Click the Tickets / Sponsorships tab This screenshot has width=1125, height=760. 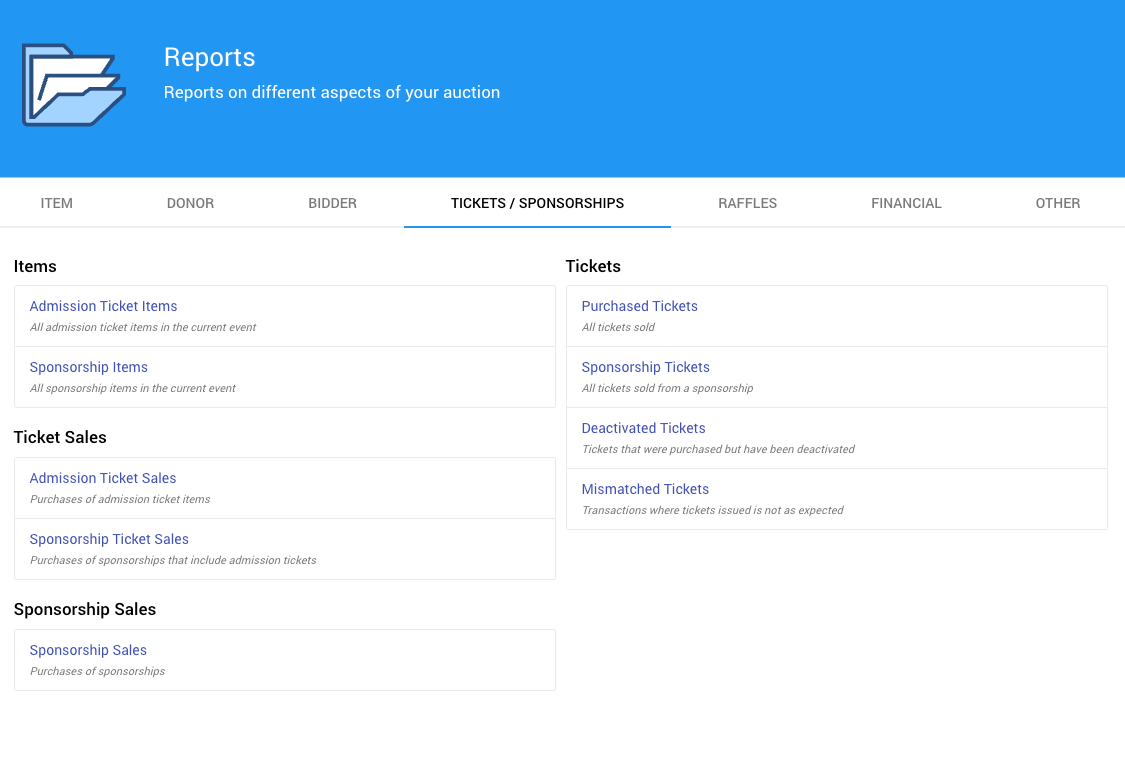(x=537, y=203)
